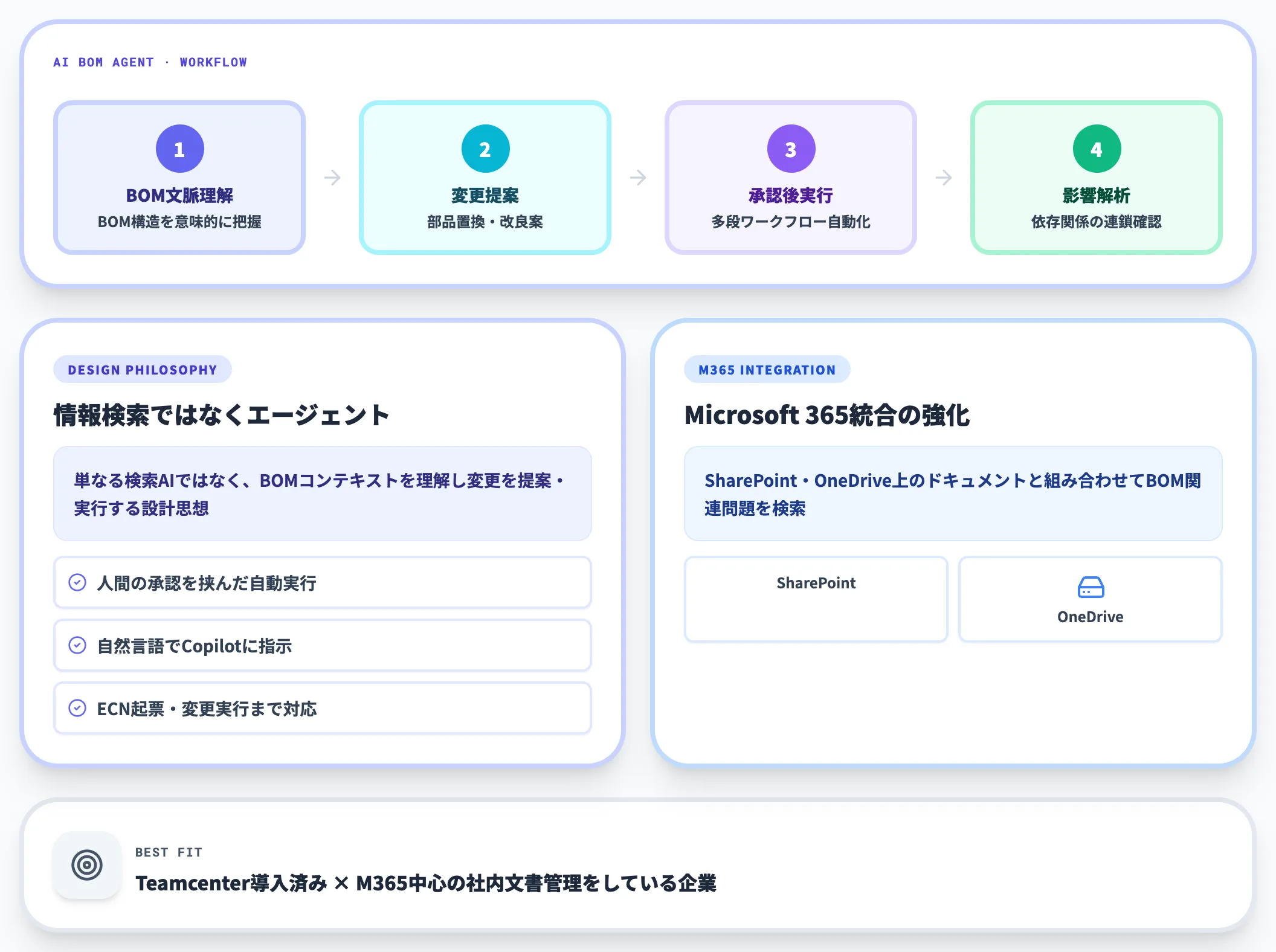Click the arrow between steps 3 and 4
The height and width of the screenshot is (952, 1276).
point(944,178)
